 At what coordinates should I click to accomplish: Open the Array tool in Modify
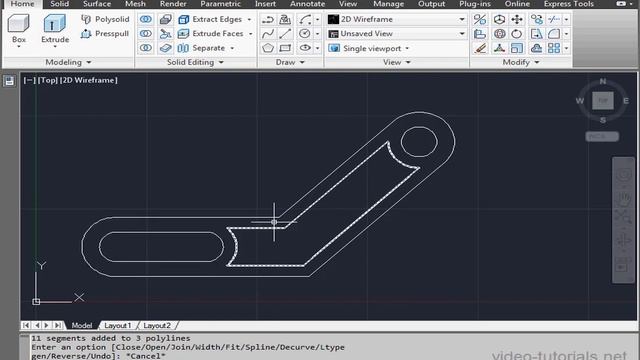click(x=554, y=48)
